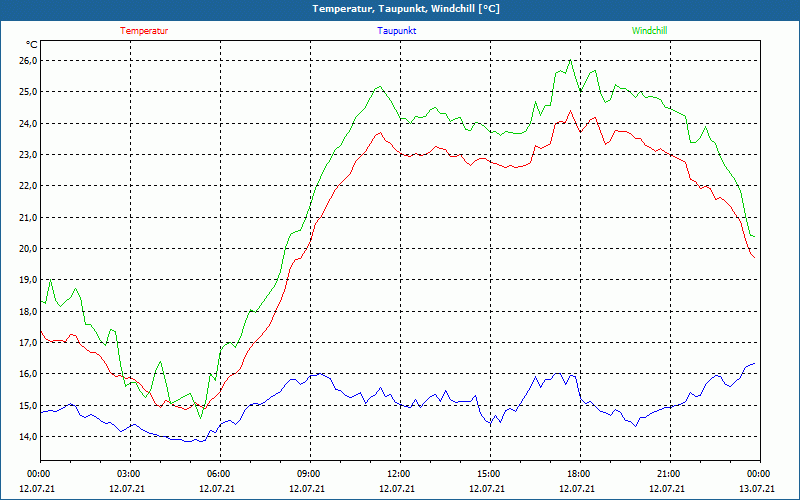
Task: Click the 17,0 y-axis value
Action: coord(29,342)
